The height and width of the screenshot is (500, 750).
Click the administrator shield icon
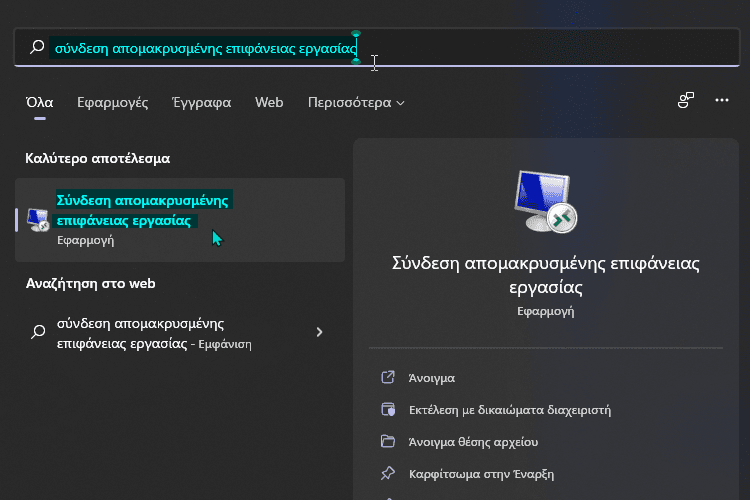pos(388,410)
